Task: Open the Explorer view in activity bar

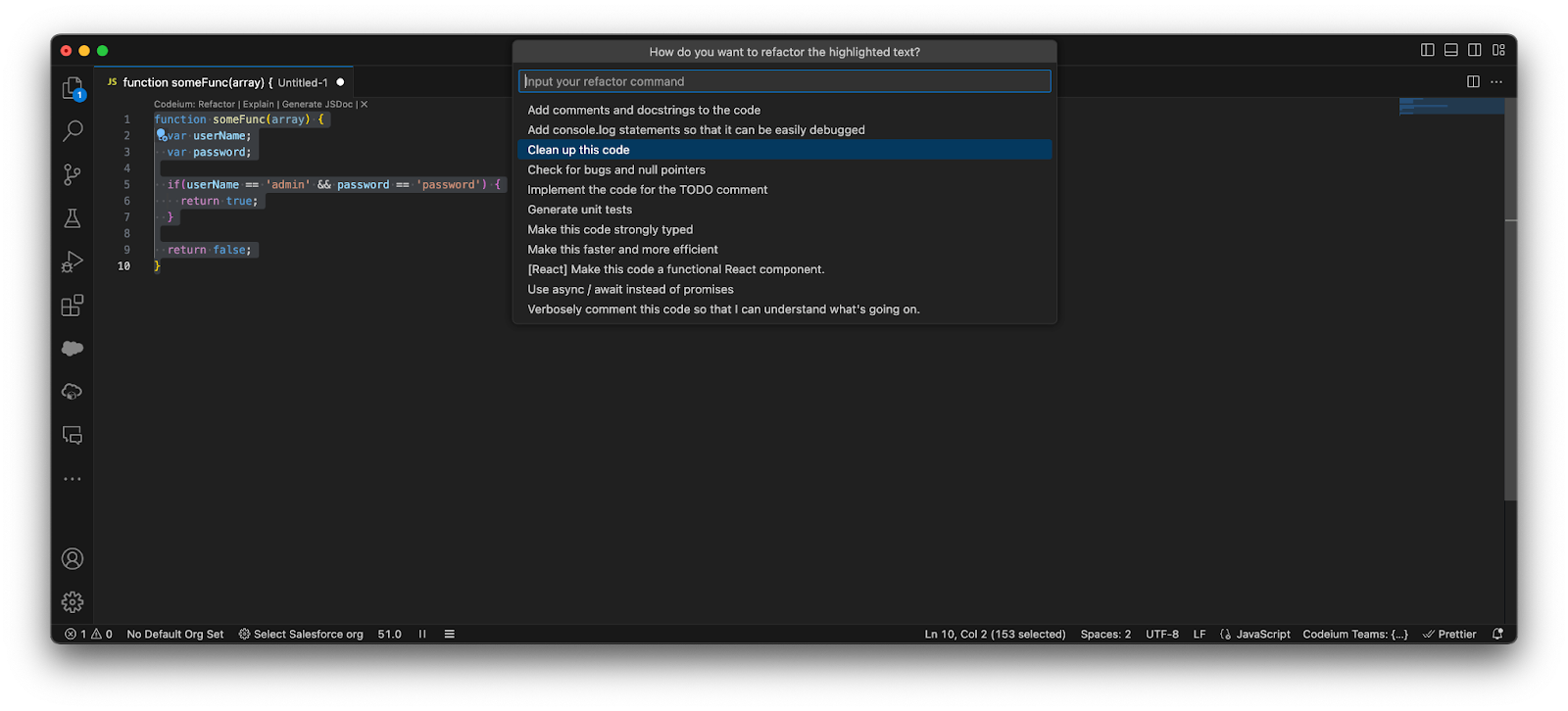Action: pyautogui.click(x=73, y=88)
